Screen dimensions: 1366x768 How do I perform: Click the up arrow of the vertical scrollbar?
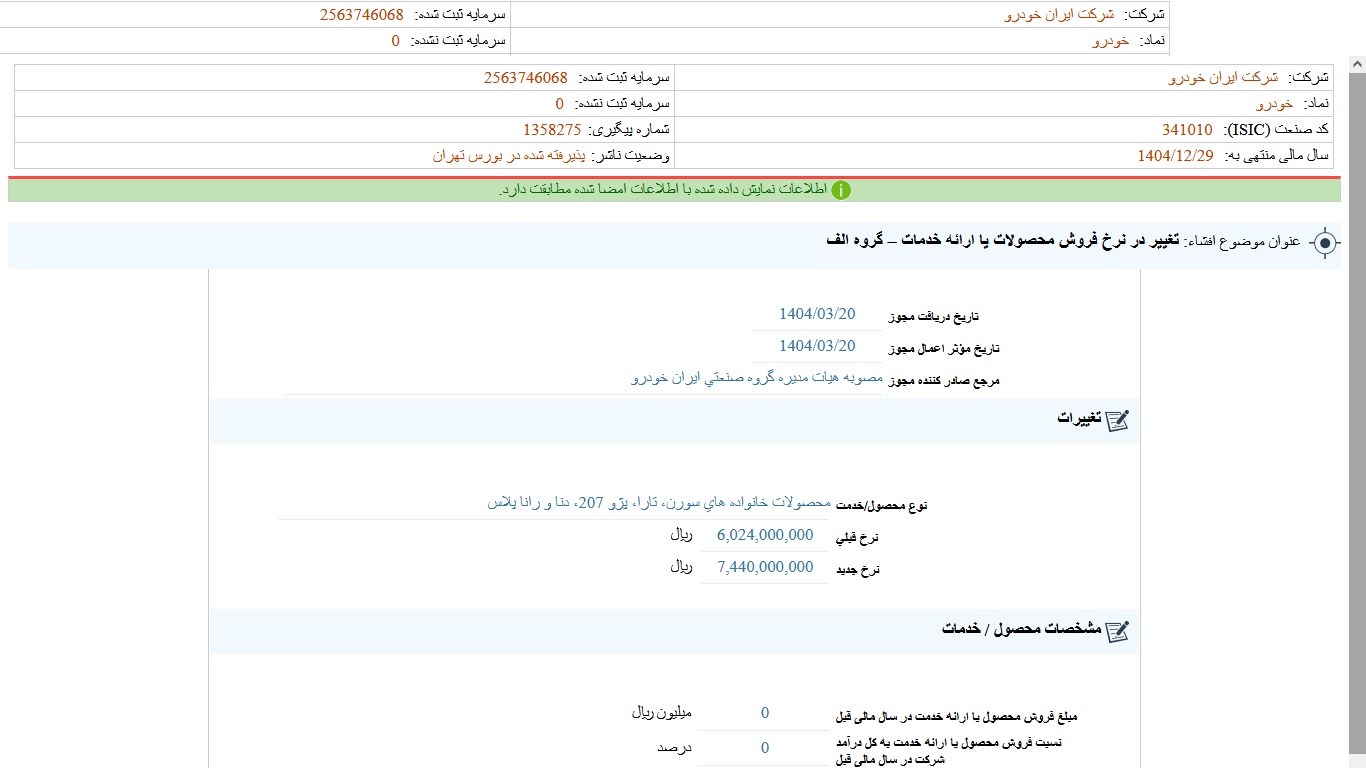(1357, 64)
